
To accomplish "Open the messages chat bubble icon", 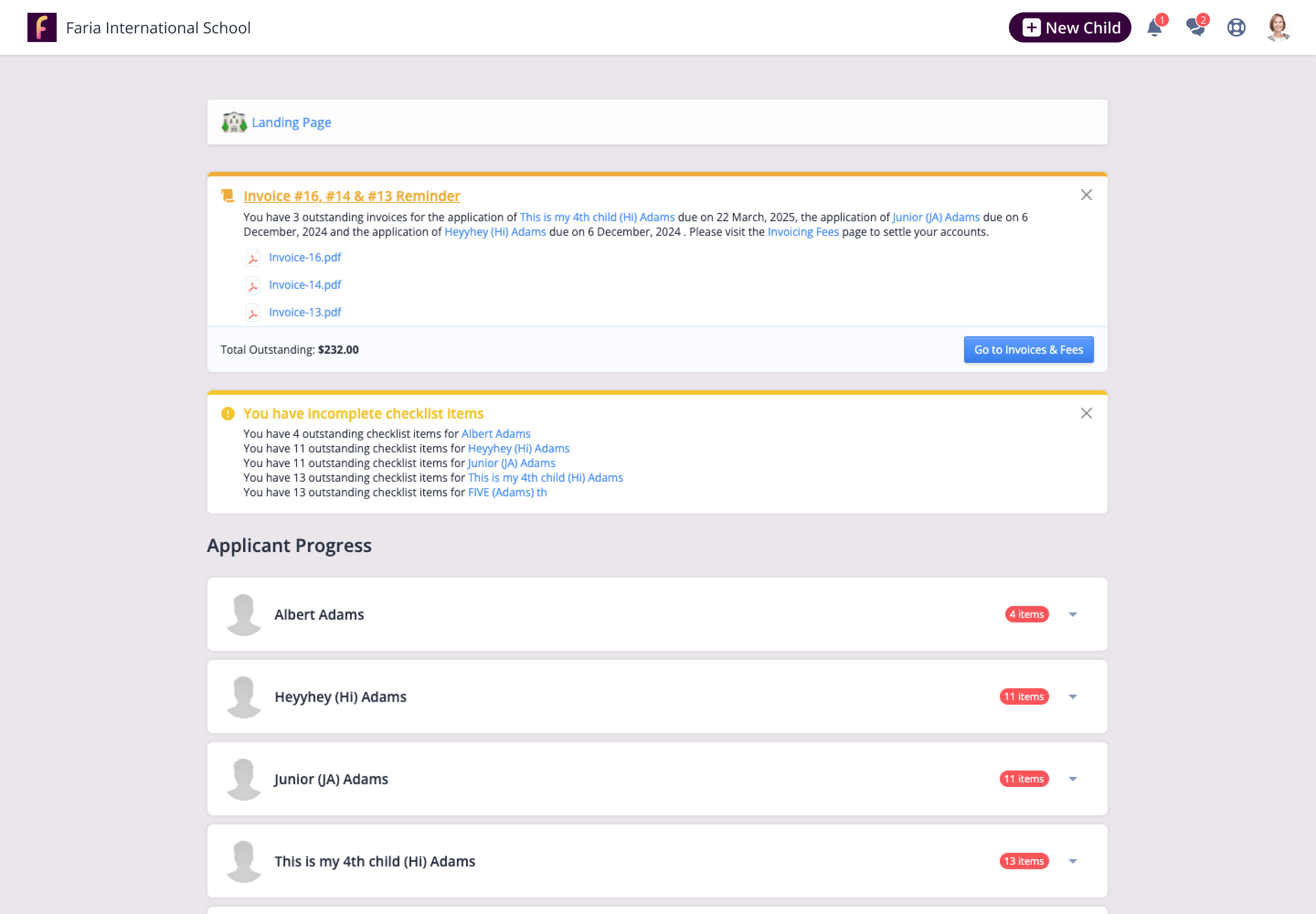I will coord(1195,27).
